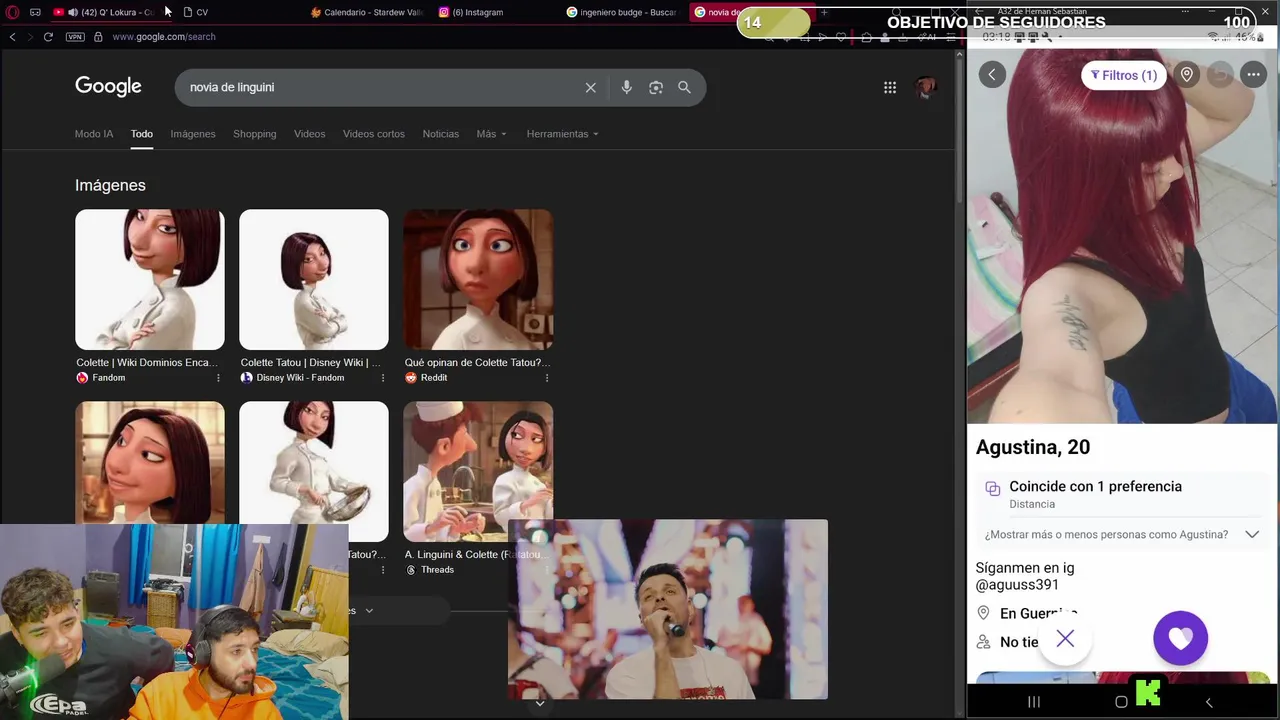Image resolution: width=1280 pixels, height=720 pixels.
Task: Open Google Lens image search
Action: pyautogui.click(x=656, y=87)
